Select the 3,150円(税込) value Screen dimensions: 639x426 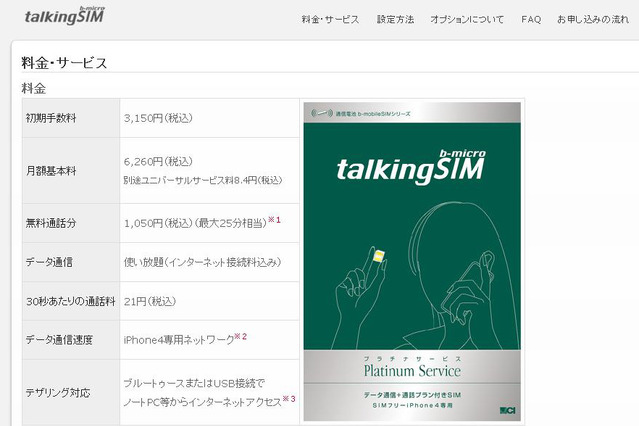click(158, 118)
